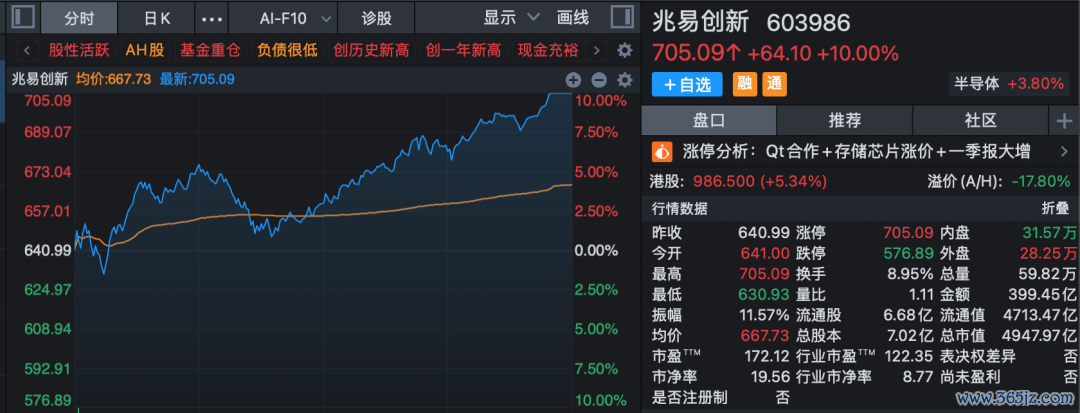Viewport: 1080px width, 413px height.
Task: Click the orange 融 margin badge
Action: (744, 84)
